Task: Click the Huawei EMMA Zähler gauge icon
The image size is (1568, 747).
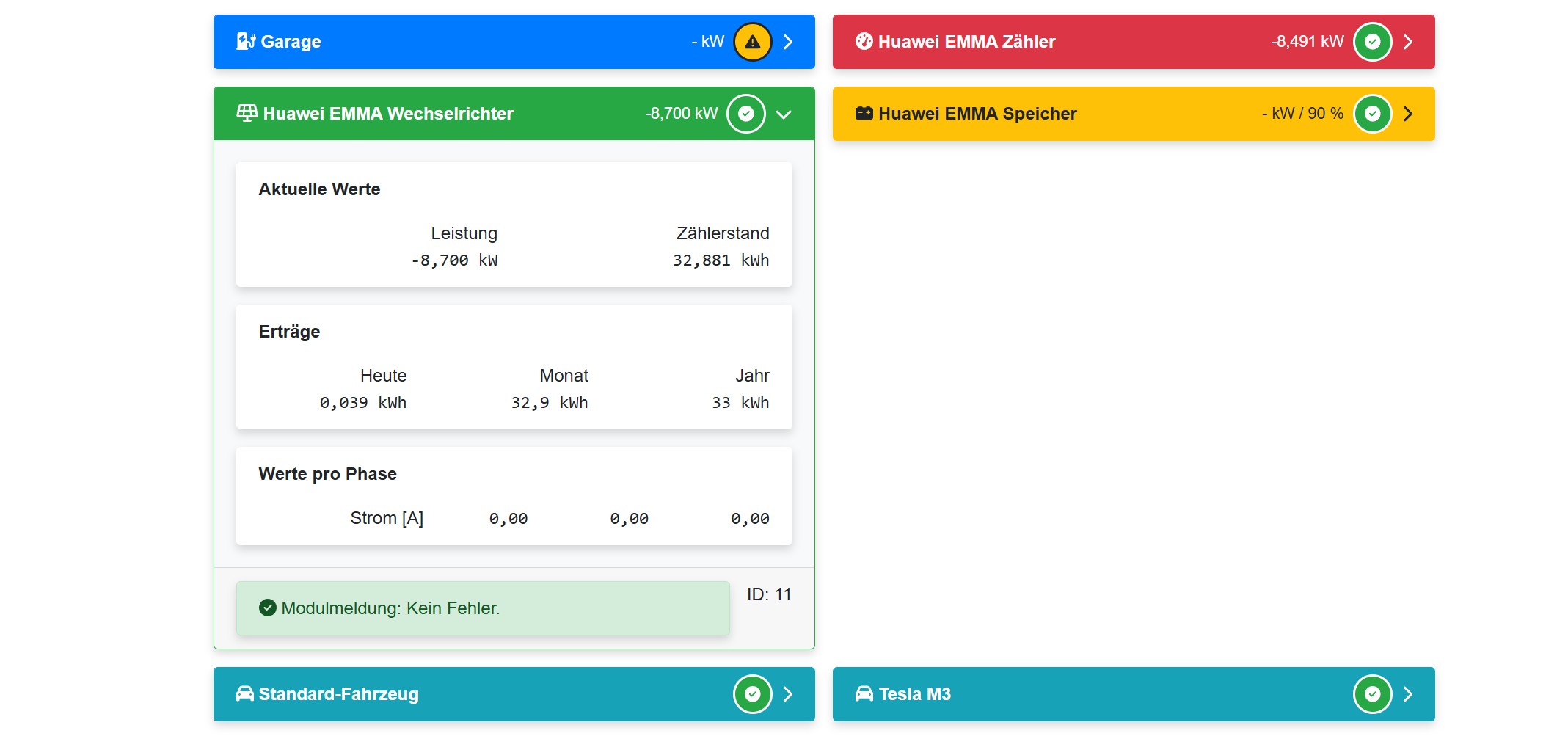Action: (x=864, y=42)
